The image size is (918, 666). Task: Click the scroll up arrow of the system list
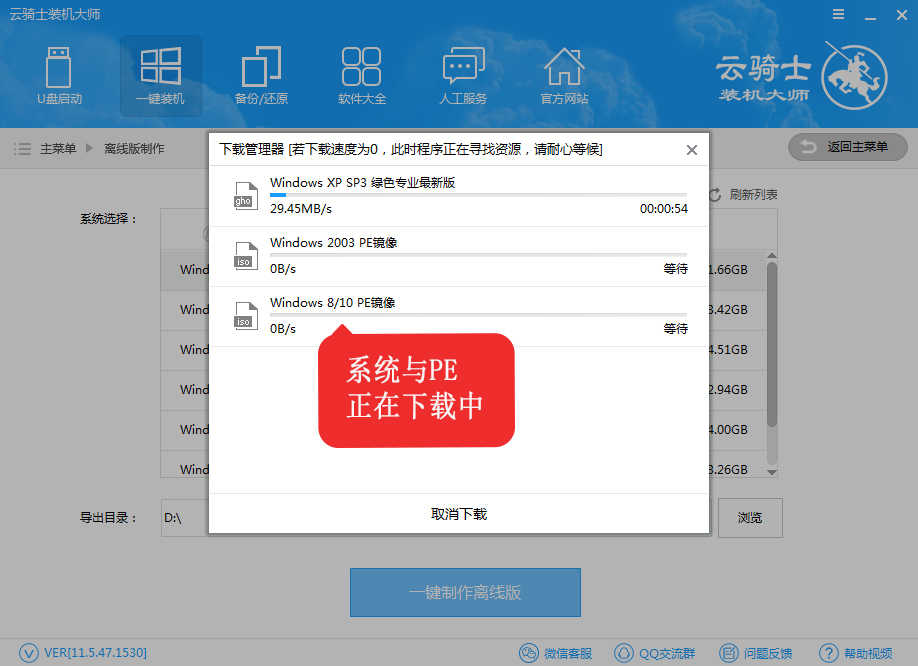(772, 256)
